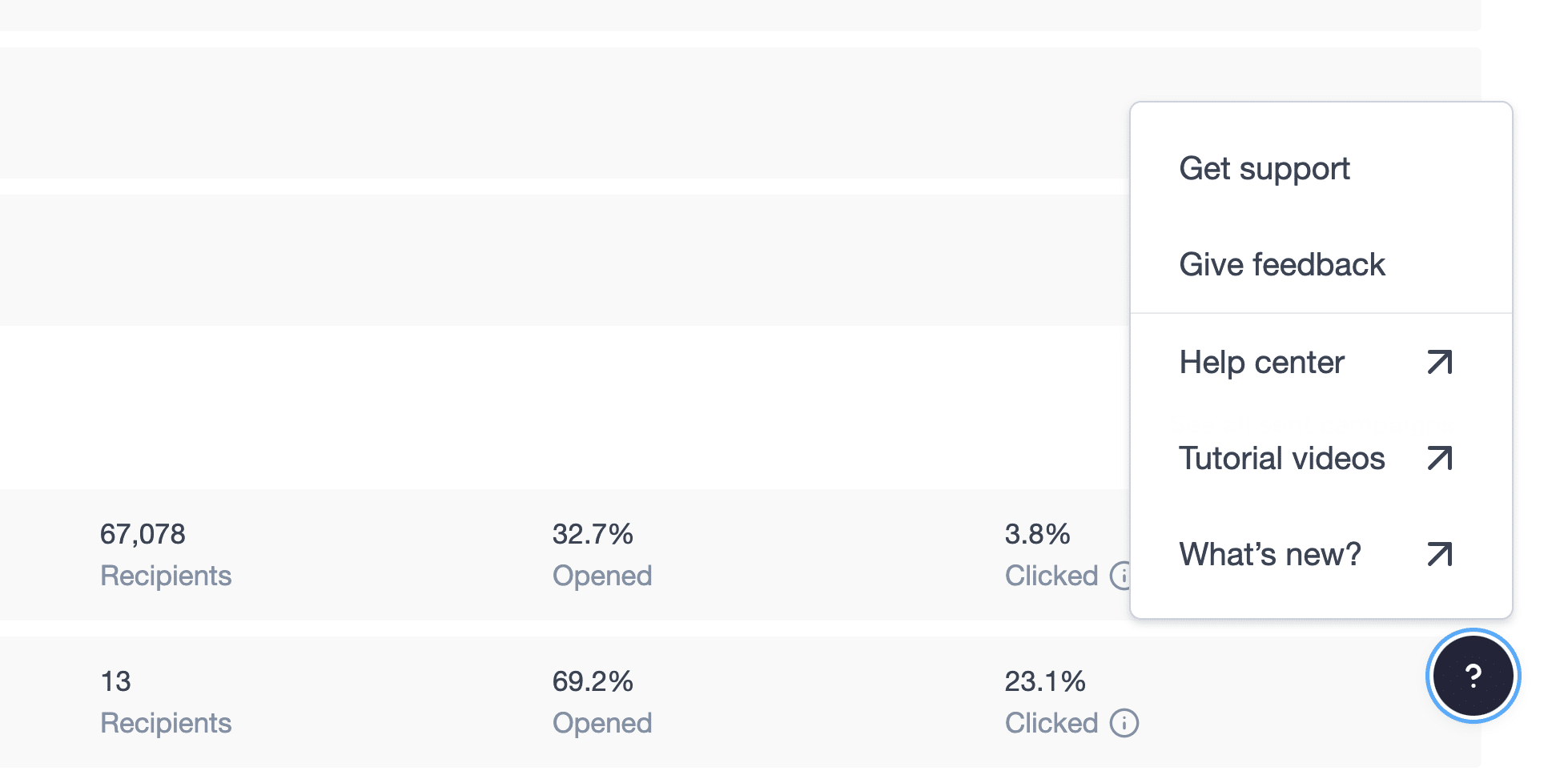Click the 69.2% opened rate value
This screenshot has height=775, width=1568.
pyautogui.click(x=593, y=681)
